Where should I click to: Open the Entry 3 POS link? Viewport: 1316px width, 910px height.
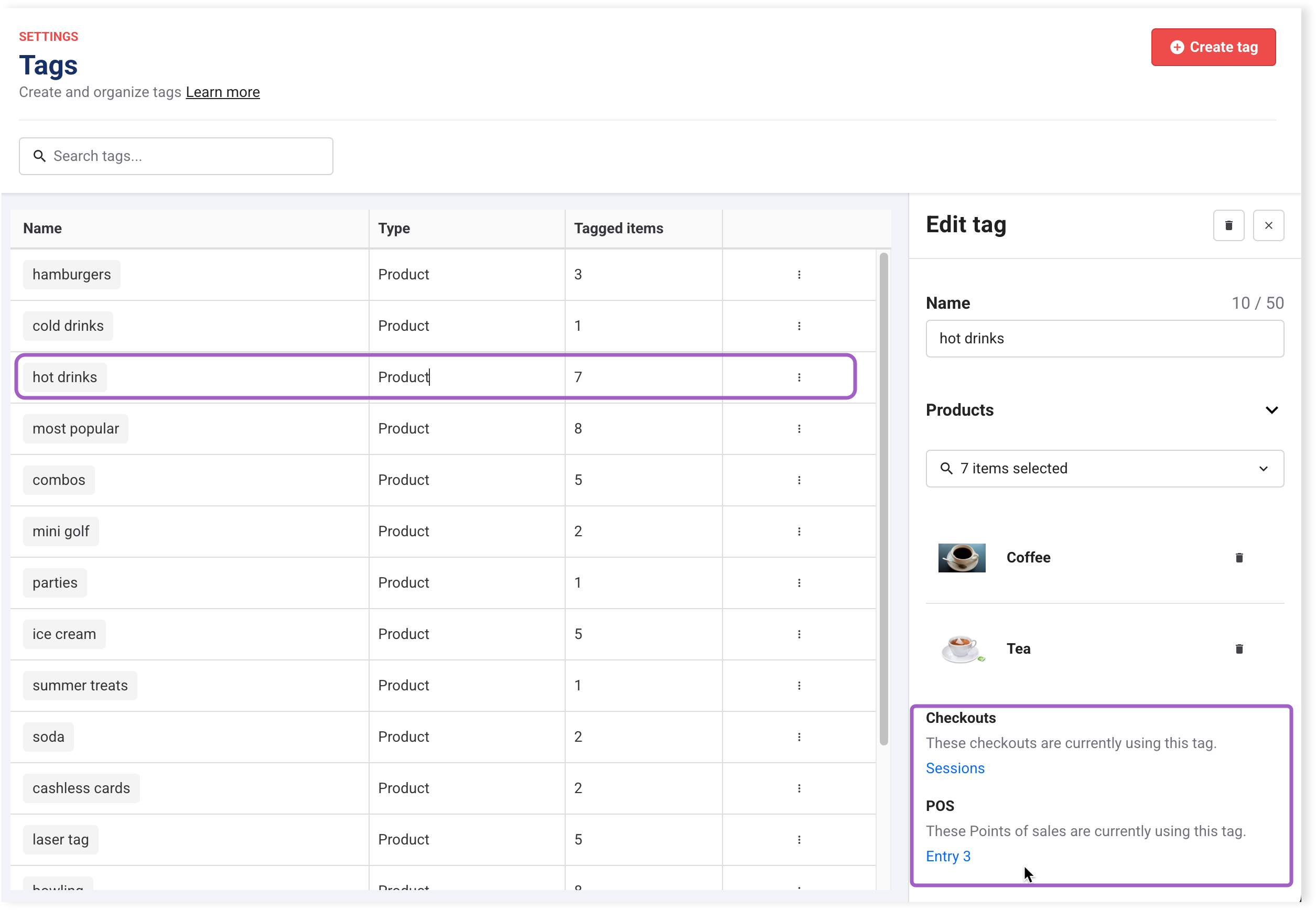947,856
